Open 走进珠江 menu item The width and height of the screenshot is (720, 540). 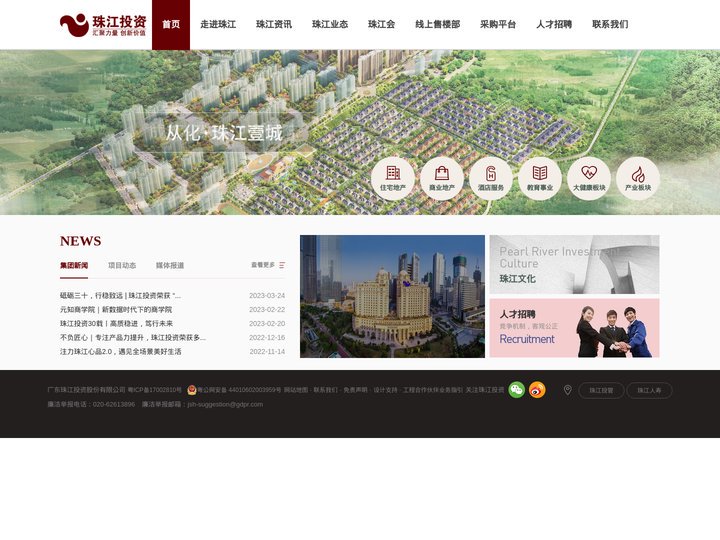coord(218,24)
